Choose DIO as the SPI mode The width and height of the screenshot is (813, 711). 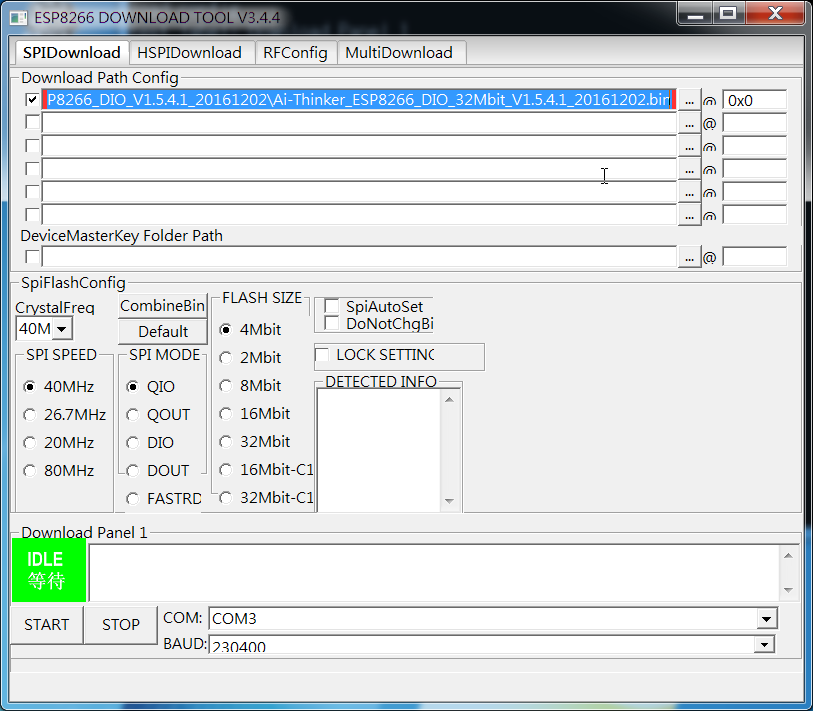tap(133, 443)
